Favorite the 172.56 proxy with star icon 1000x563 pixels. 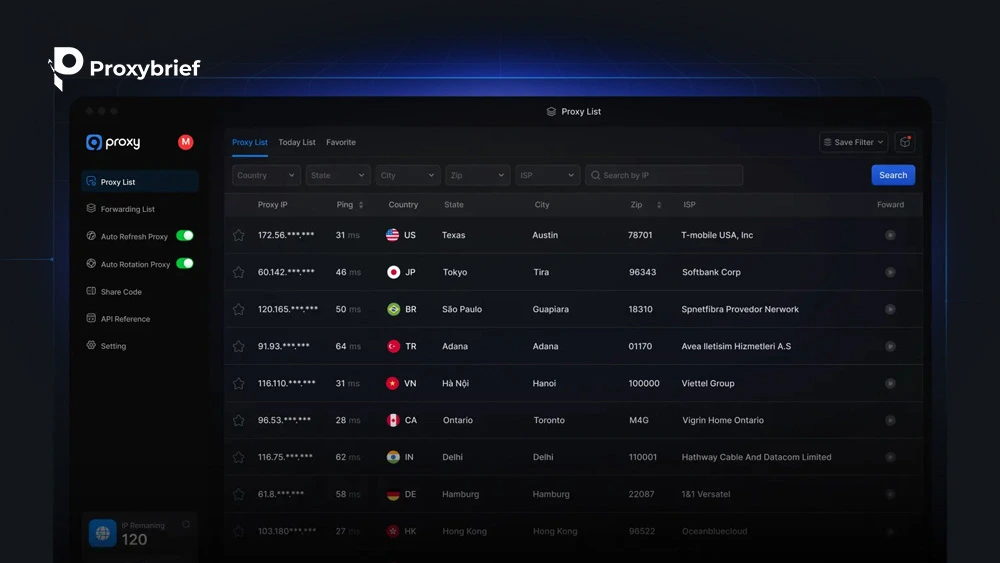pyautogui.click(x=239, y=235)
